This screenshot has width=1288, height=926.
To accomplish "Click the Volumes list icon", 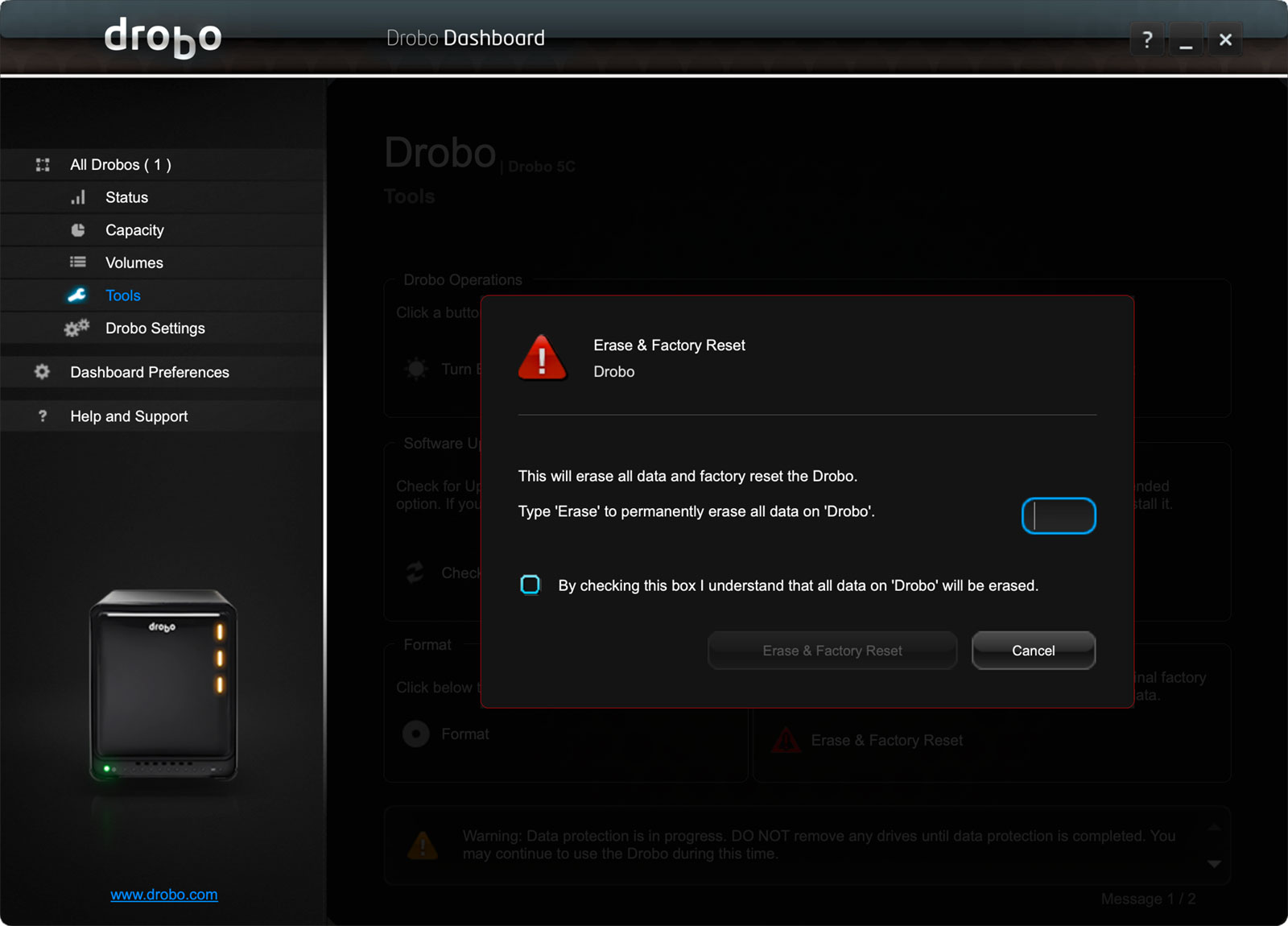I will (x=78, y=263).
